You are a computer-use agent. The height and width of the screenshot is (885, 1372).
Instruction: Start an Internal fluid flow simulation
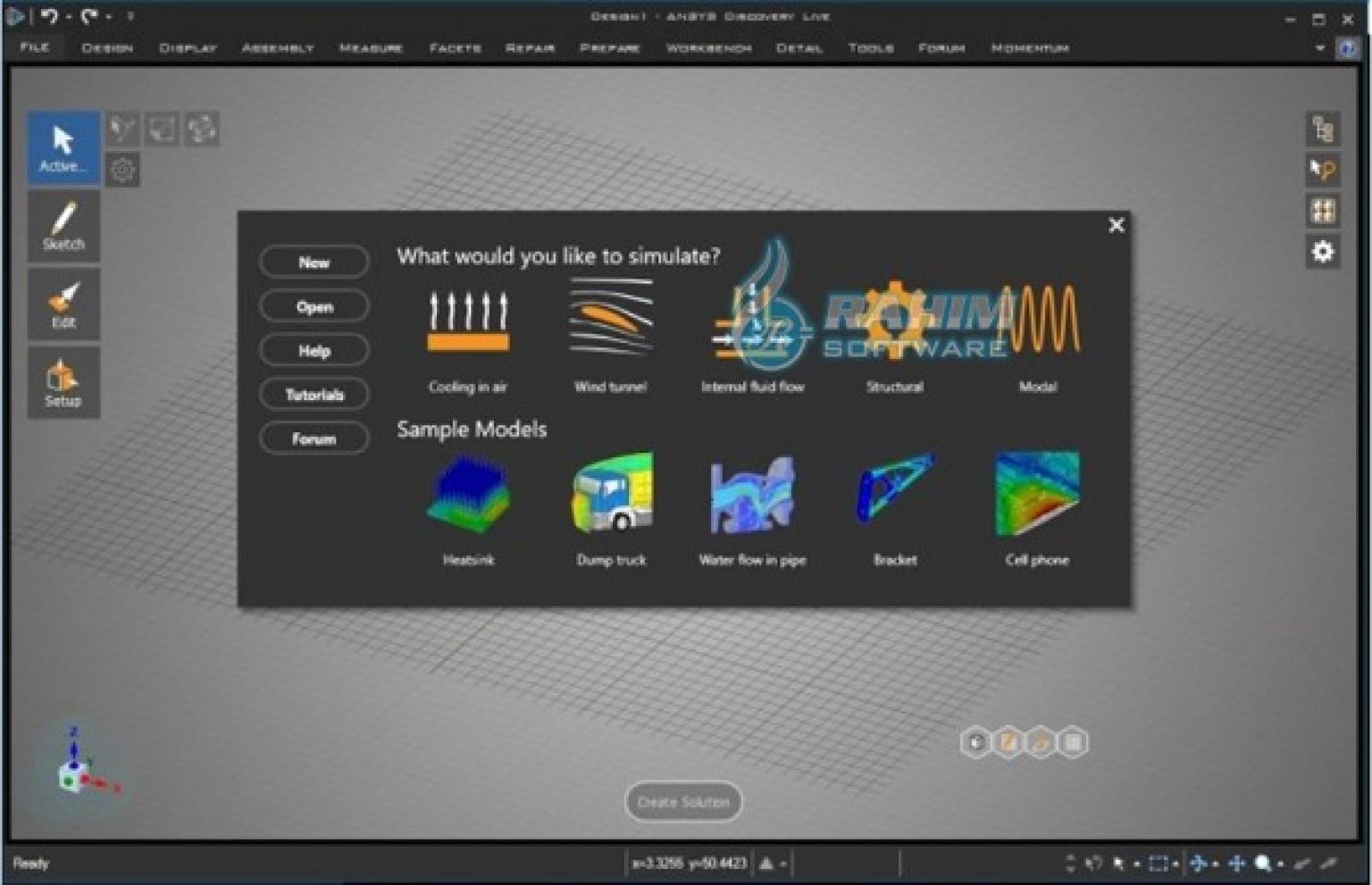(x=753, y=326)
